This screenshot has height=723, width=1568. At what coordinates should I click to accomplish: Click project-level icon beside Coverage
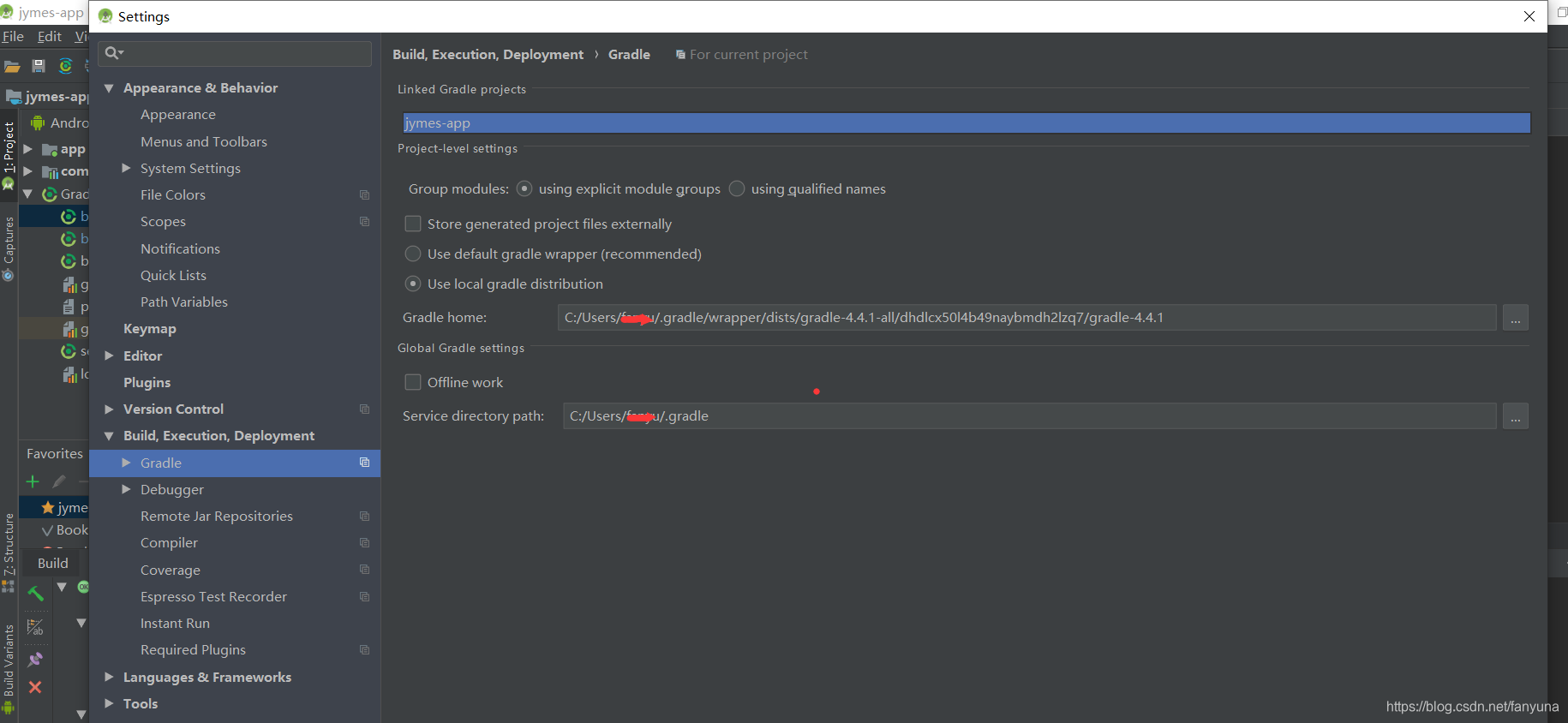click(x=364, y=570)
